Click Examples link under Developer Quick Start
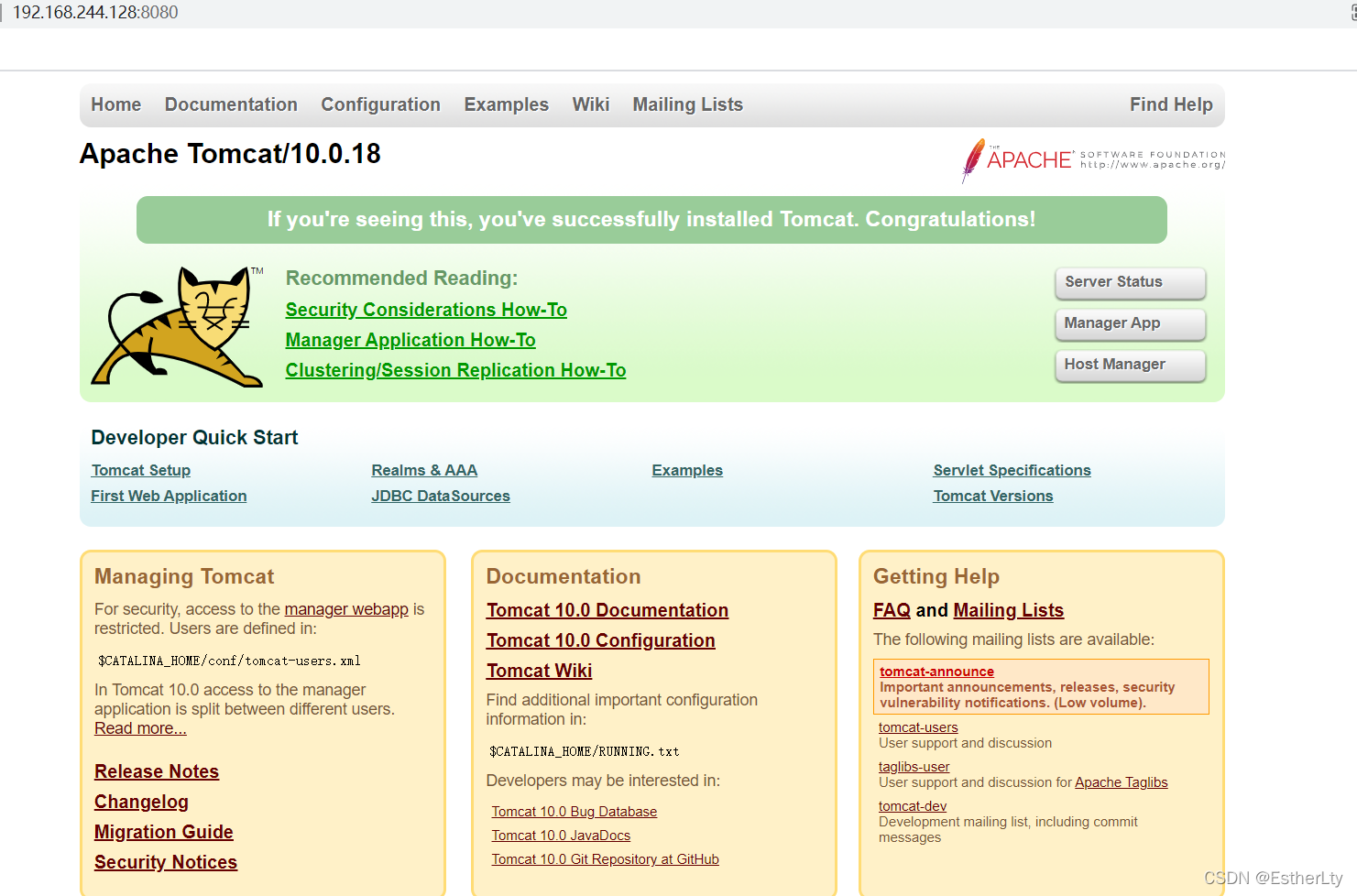 687,470
